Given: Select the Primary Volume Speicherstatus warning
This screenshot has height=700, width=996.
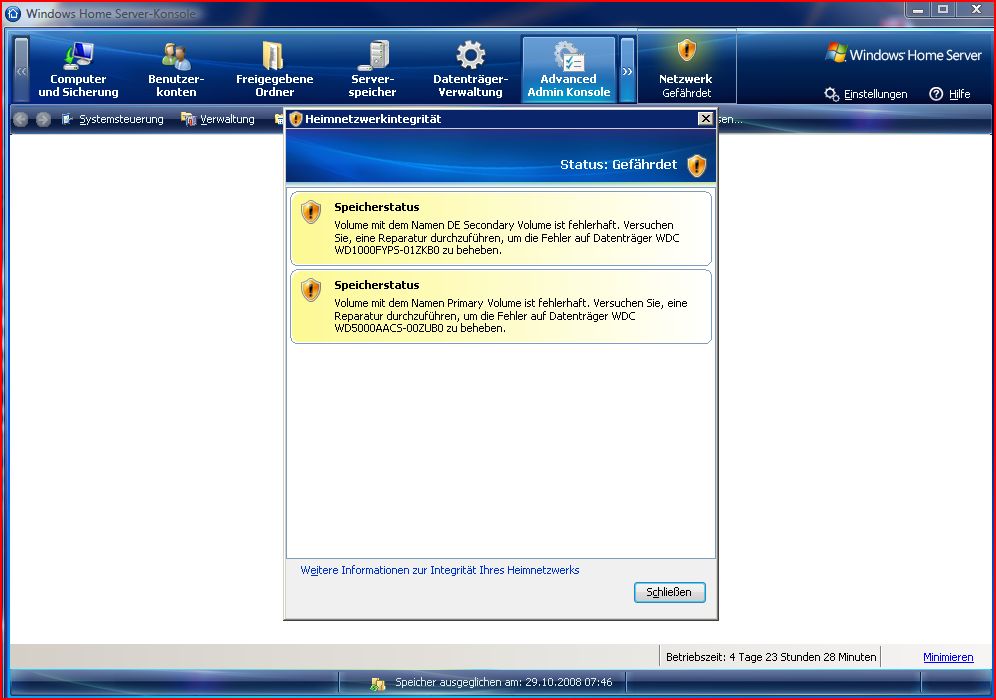Looking at the screenshot, I should tap(501, 307).
